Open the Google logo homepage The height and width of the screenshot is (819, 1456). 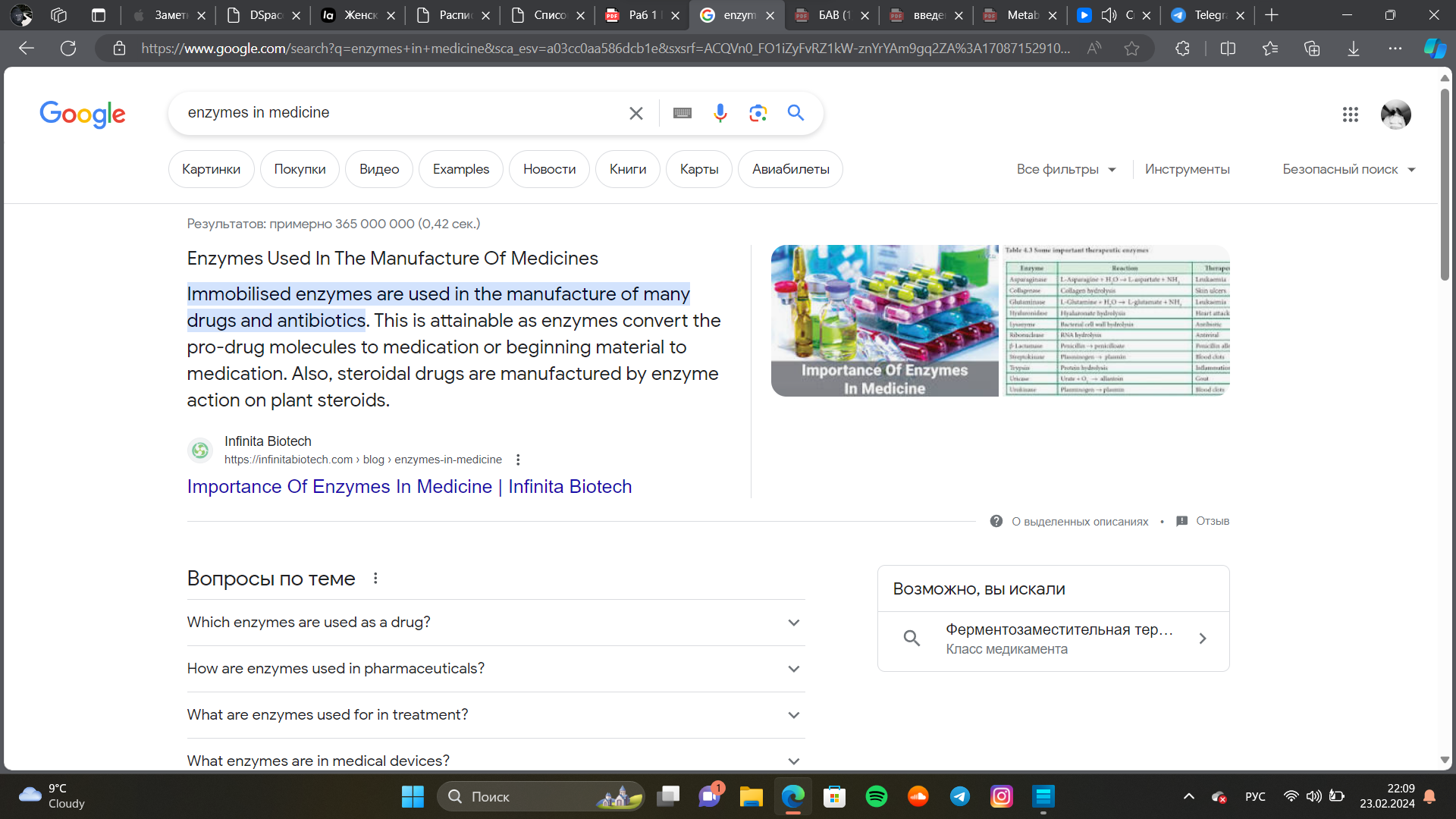83,114
